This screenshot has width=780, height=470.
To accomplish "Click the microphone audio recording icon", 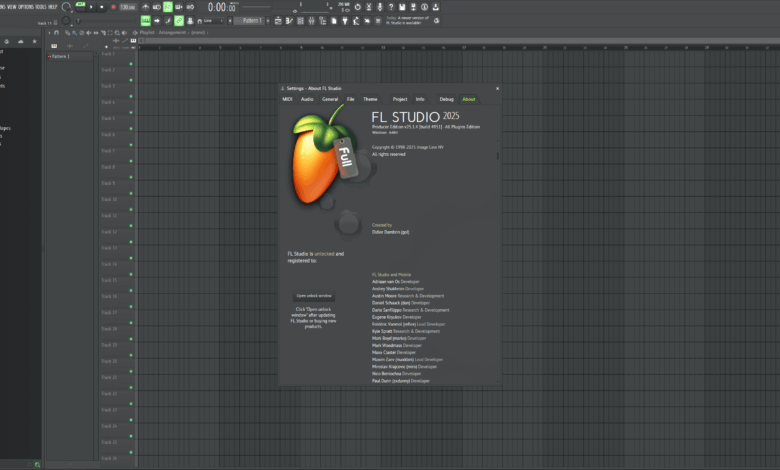I will tap(380, 7).
